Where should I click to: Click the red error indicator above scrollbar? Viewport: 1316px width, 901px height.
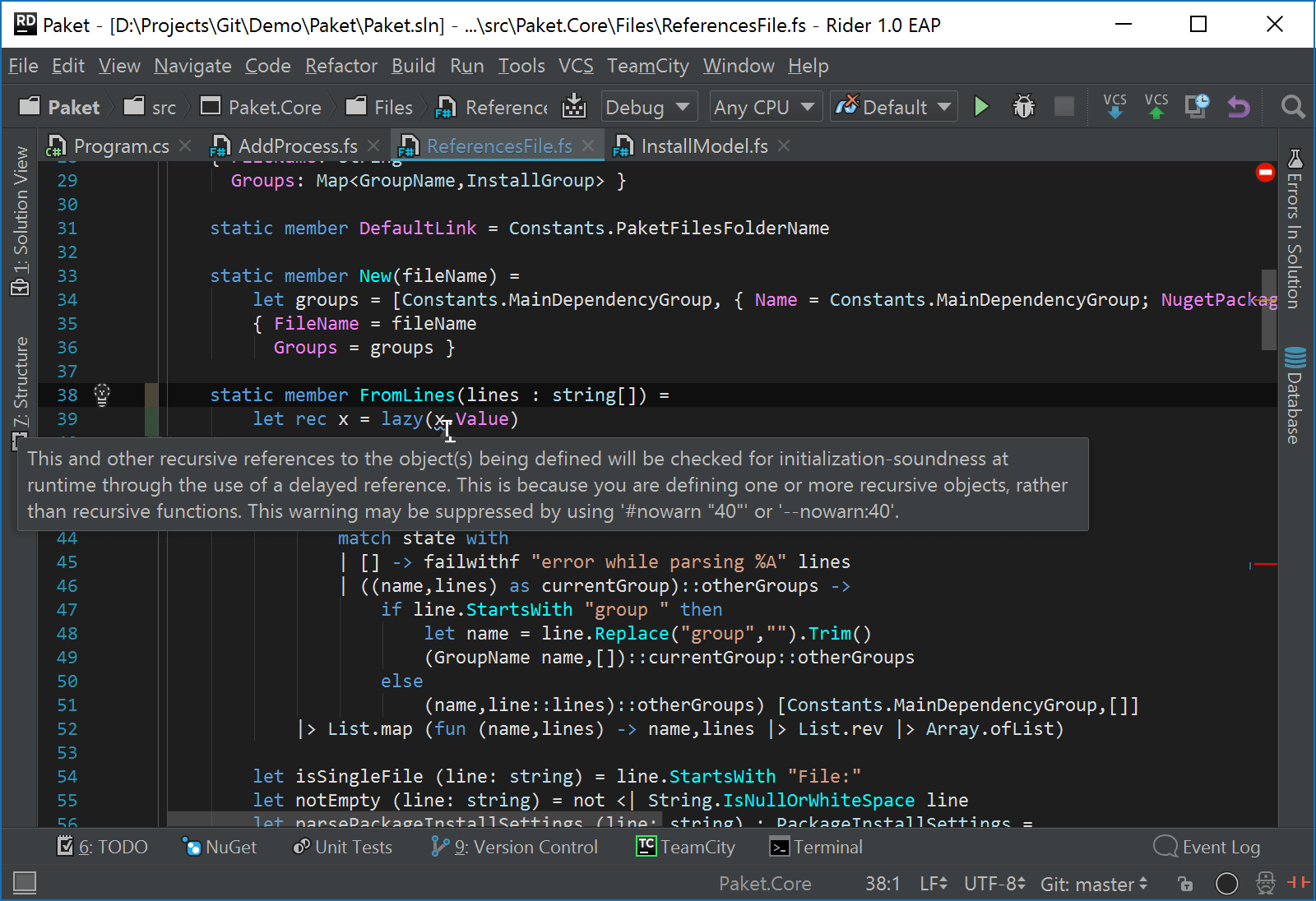point(1265,173)
